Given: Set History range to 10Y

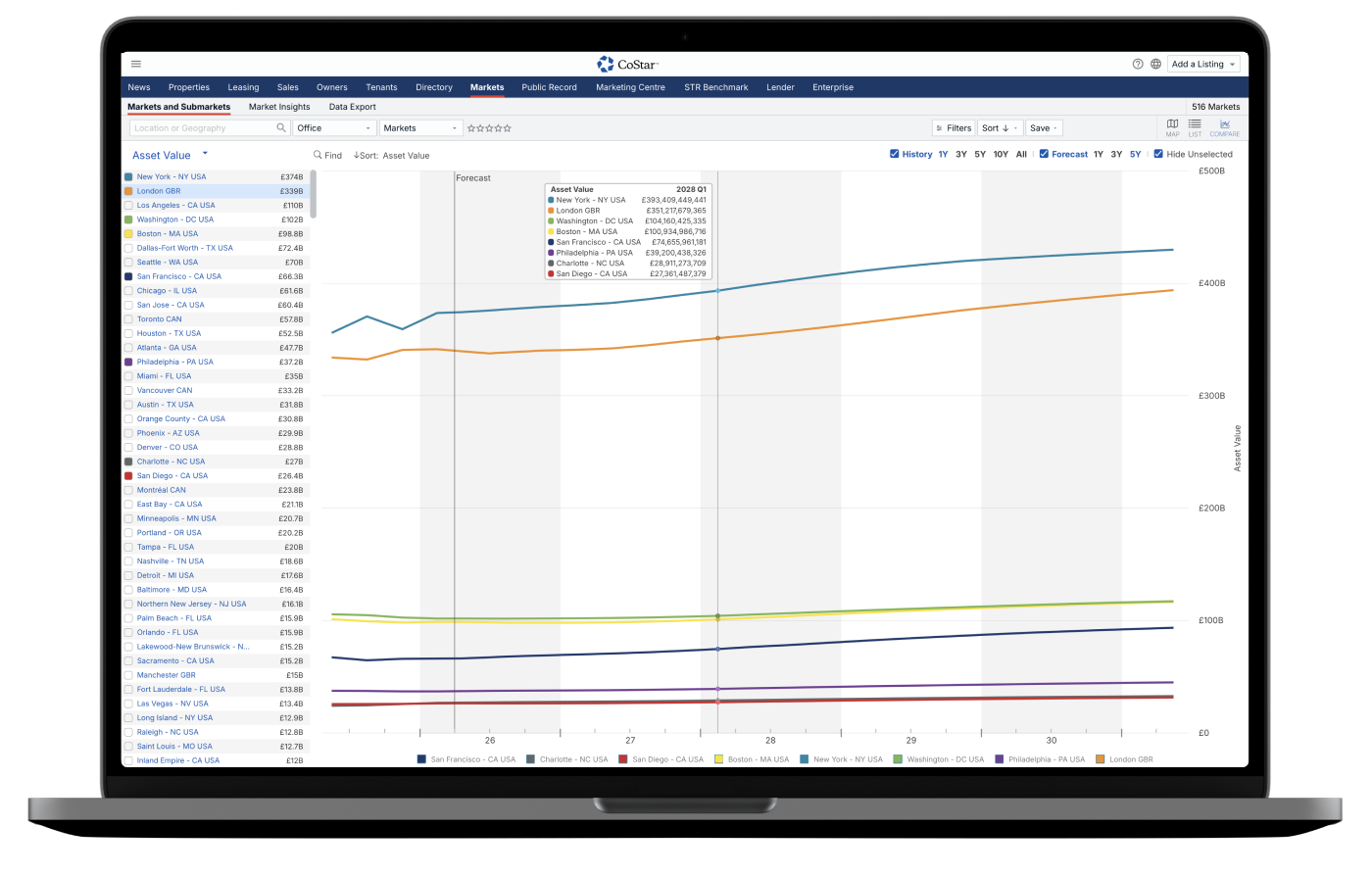Looking at the screenshot, I should tap(1000, 154).
